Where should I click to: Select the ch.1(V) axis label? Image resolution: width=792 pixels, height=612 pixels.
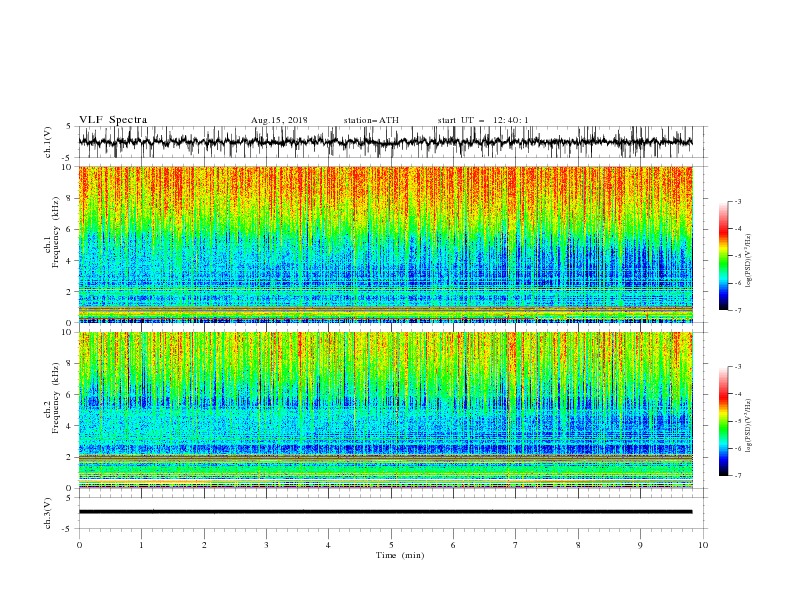[48, 142]
